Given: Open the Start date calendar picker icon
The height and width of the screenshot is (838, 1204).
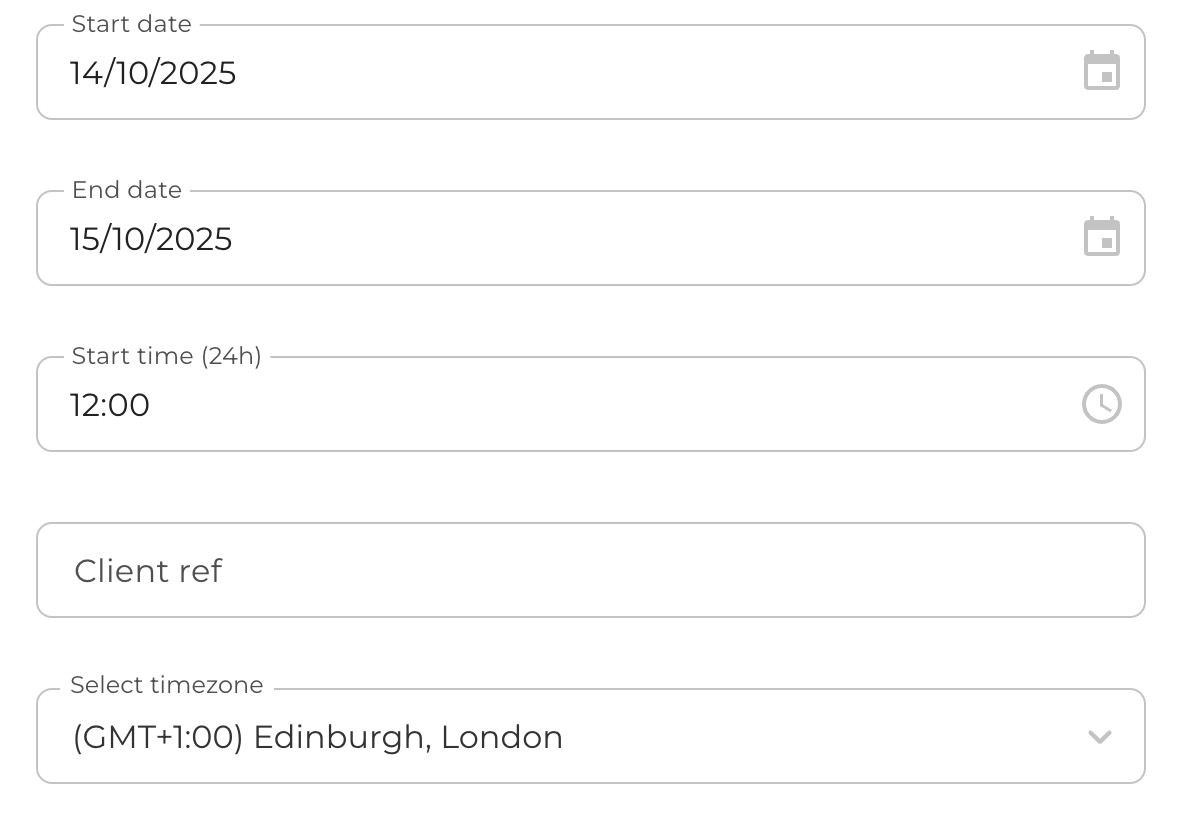Looking at the screenshot, I should point(1101,72).
